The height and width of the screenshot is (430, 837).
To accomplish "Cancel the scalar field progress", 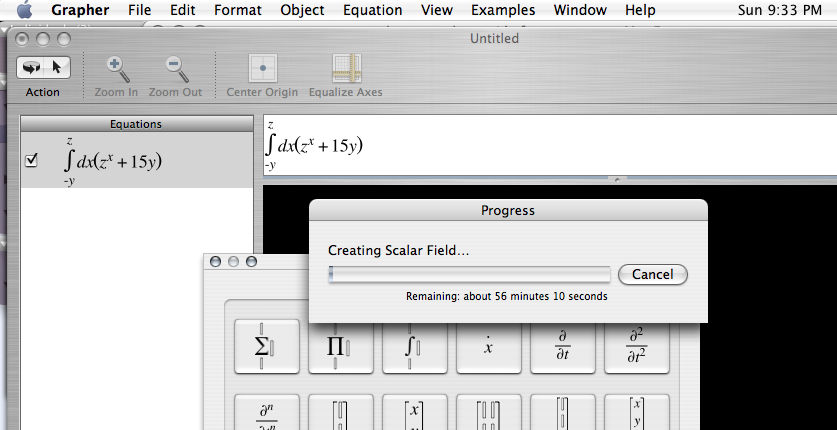I will pyautogui.click(x=652, y=274).
